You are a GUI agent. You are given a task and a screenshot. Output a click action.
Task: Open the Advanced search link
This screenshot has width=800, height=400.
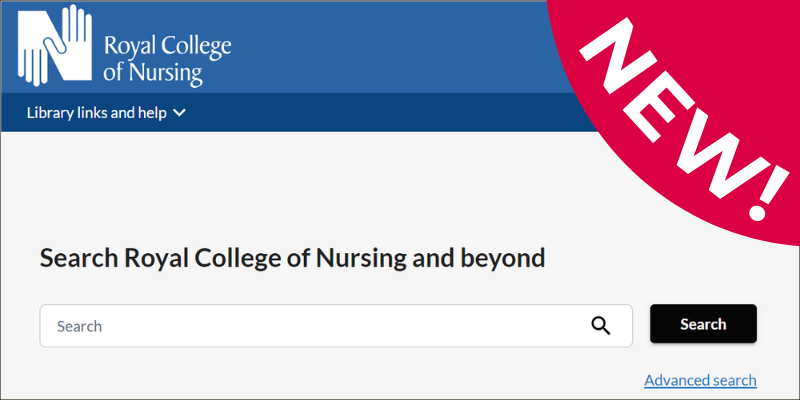[x=700, y=380]
